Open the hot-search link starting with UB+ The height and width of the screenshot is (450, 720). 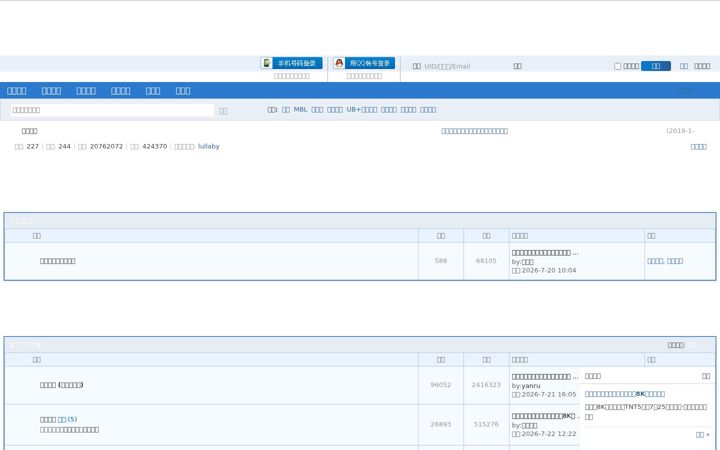(x=362, y=110)
